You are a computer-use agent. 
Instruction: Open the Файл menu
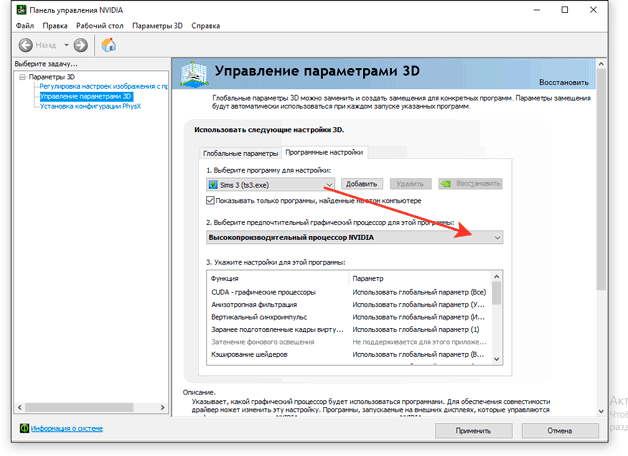point(25,26)
